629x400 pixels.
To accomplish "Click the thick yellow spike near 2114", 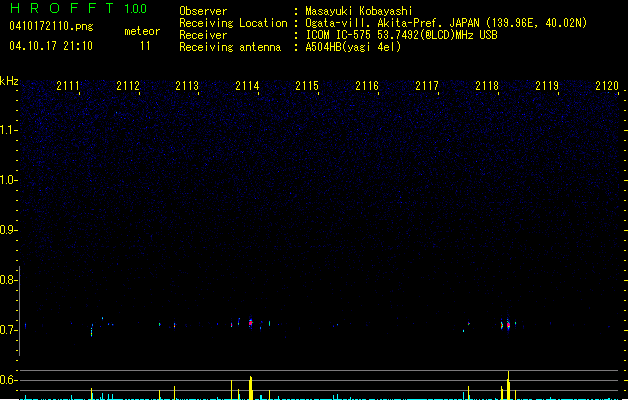I will click(x=251, y=388).
